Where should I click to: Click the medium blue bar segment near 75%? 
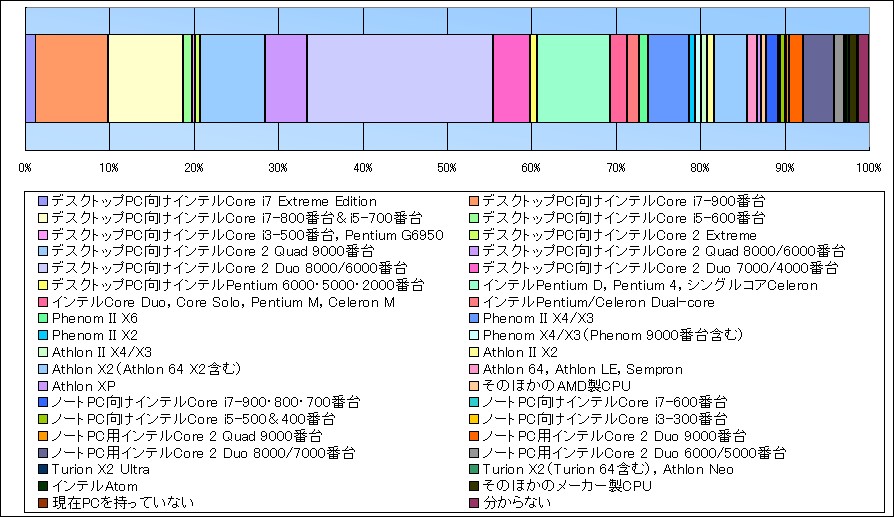(668, 79)
